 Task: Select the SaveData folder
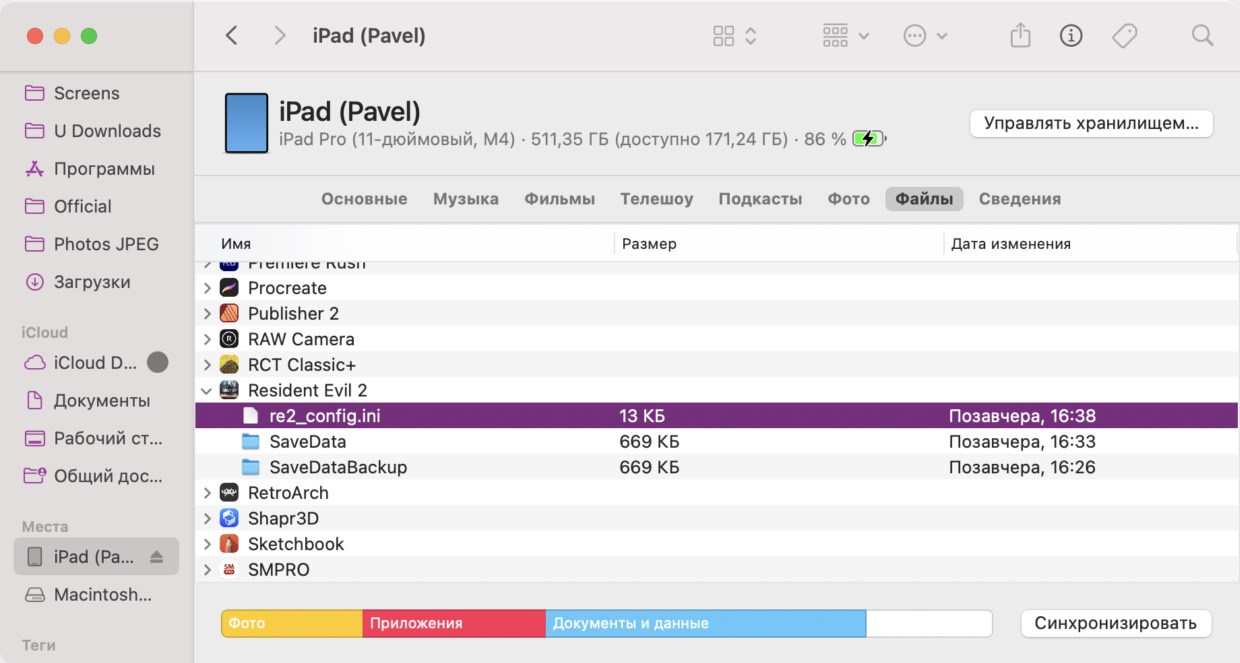716,442
